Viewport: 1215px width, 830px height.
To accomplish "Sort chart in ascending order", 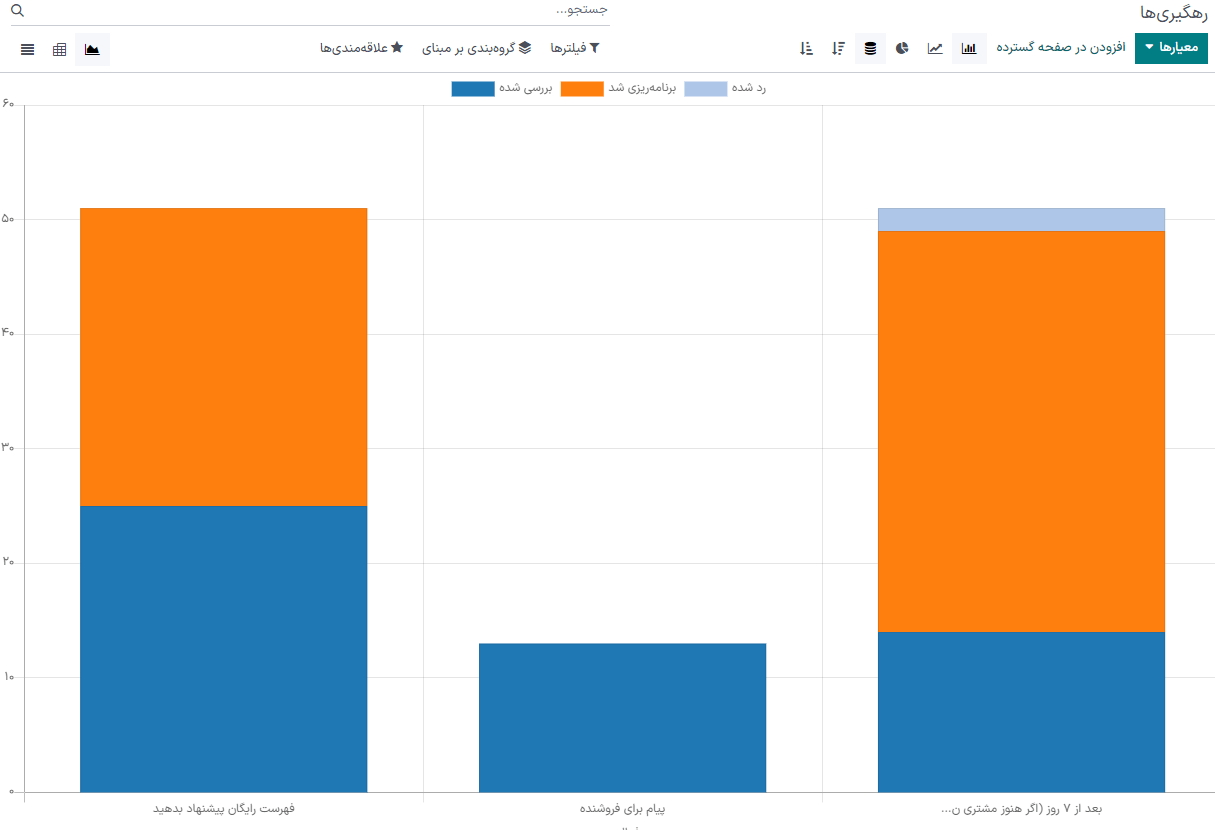I will (x=806, y=48).
